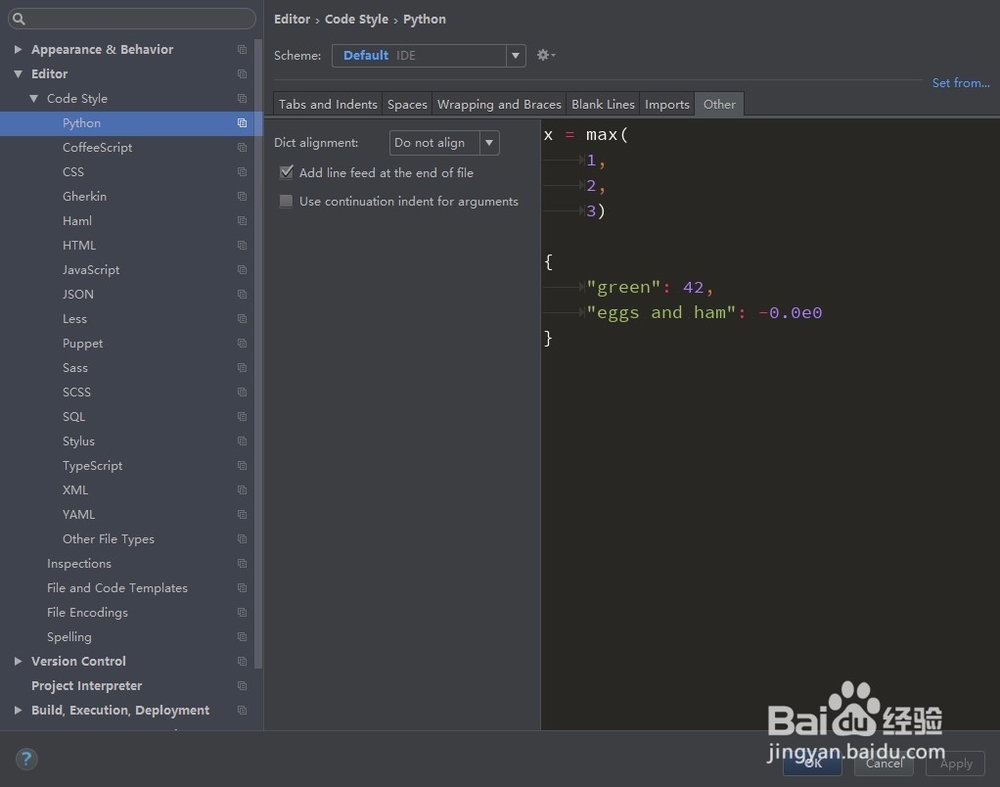Click the copy icon next to Python

tap(242, 122)
